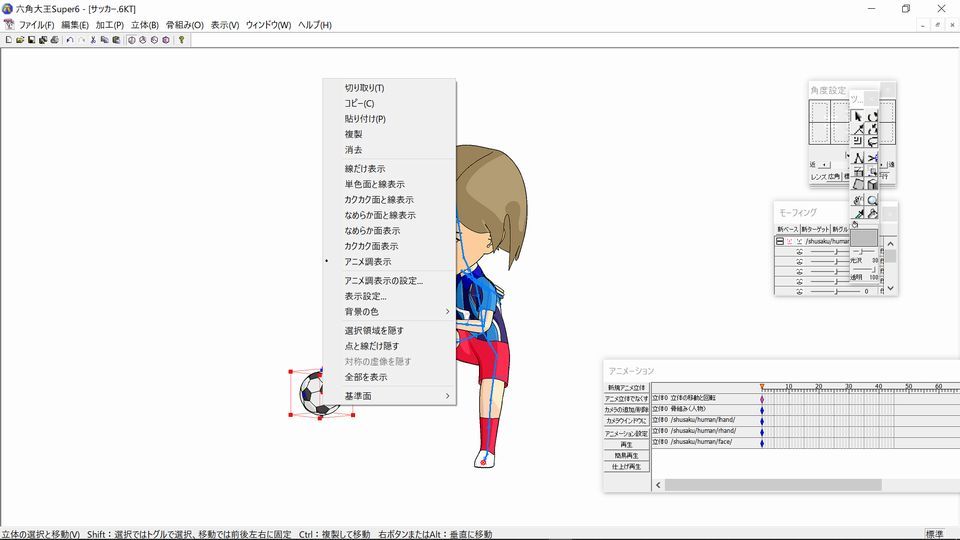Open the ヘルプ(H) menu
The image size is (960, 540).
315,25
